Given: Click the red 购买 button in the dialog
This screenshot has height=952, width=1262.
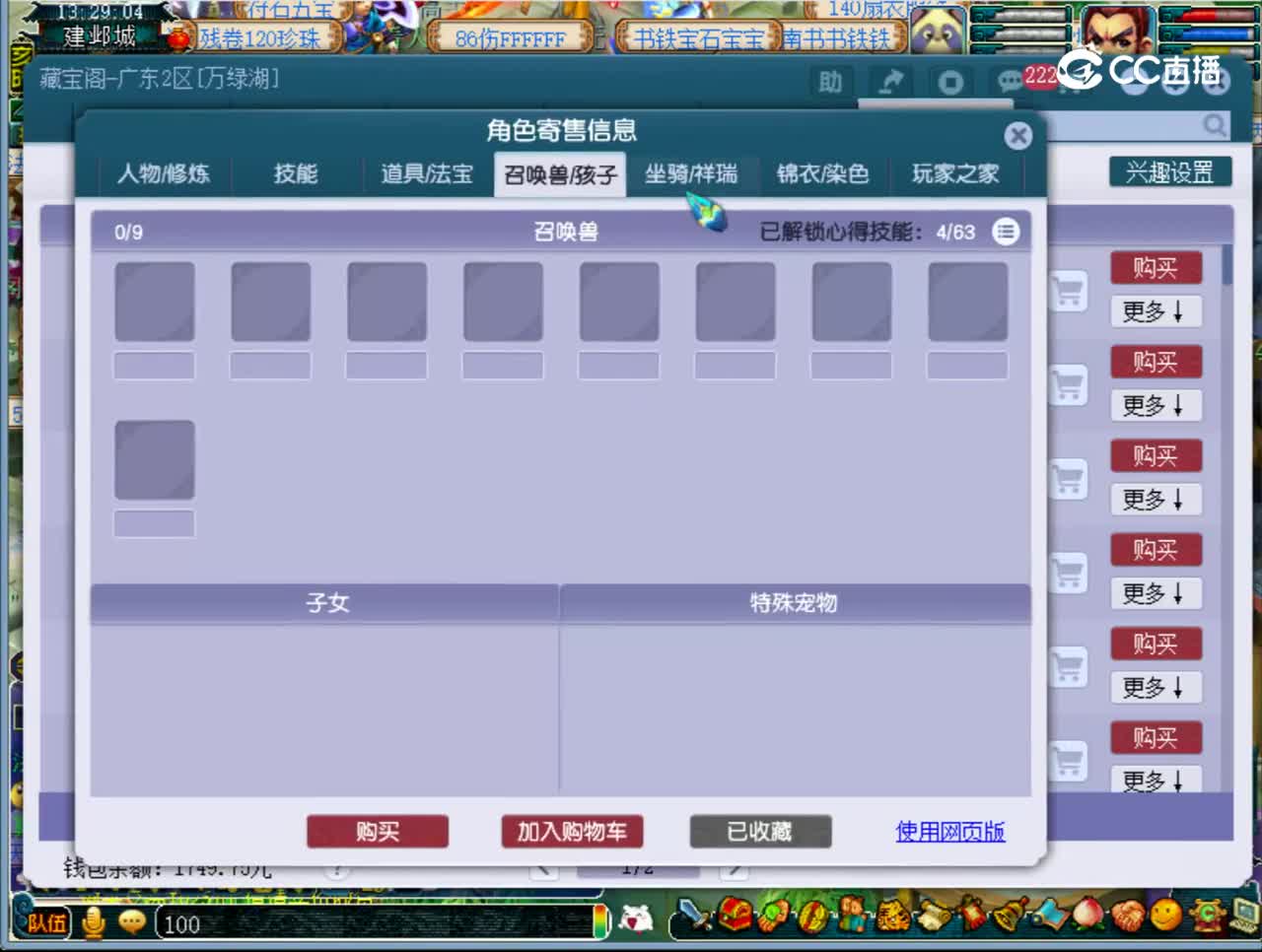Looking at the screenshot, I should (x=378, y=832).
